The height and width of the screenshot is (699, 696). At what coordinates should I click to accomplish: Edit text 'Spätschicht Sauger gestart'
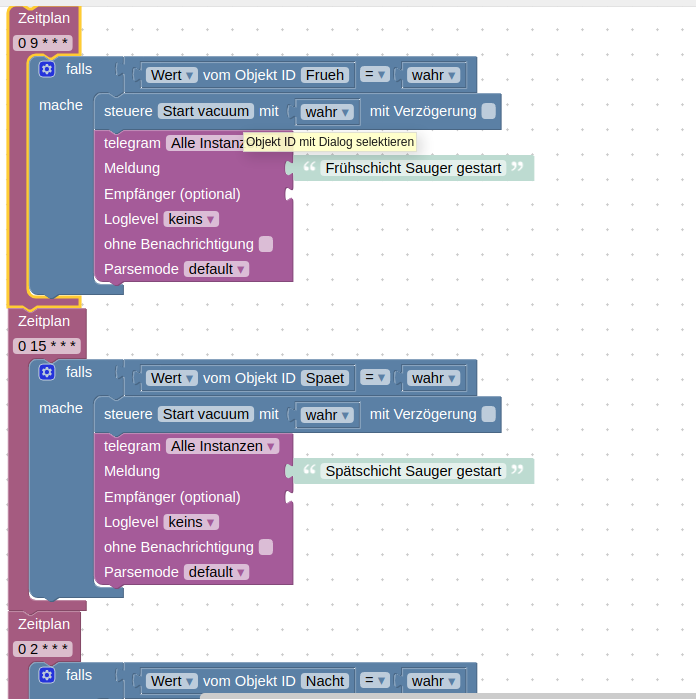[413, 471]
